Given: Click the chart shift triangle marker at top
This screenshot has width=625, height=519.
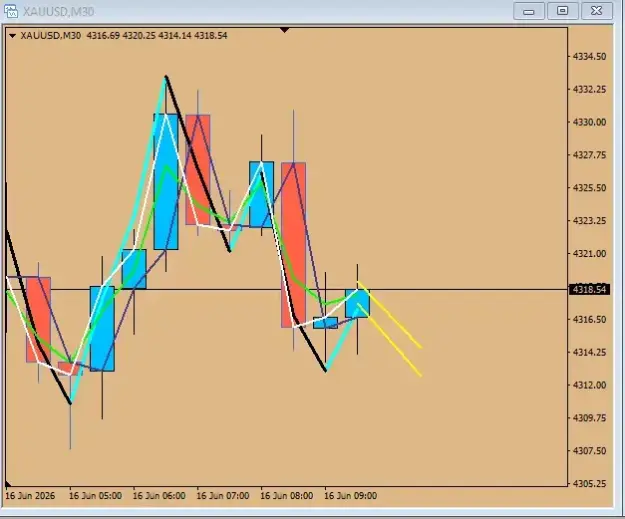Looking at the screenshot, I should 285,30.
